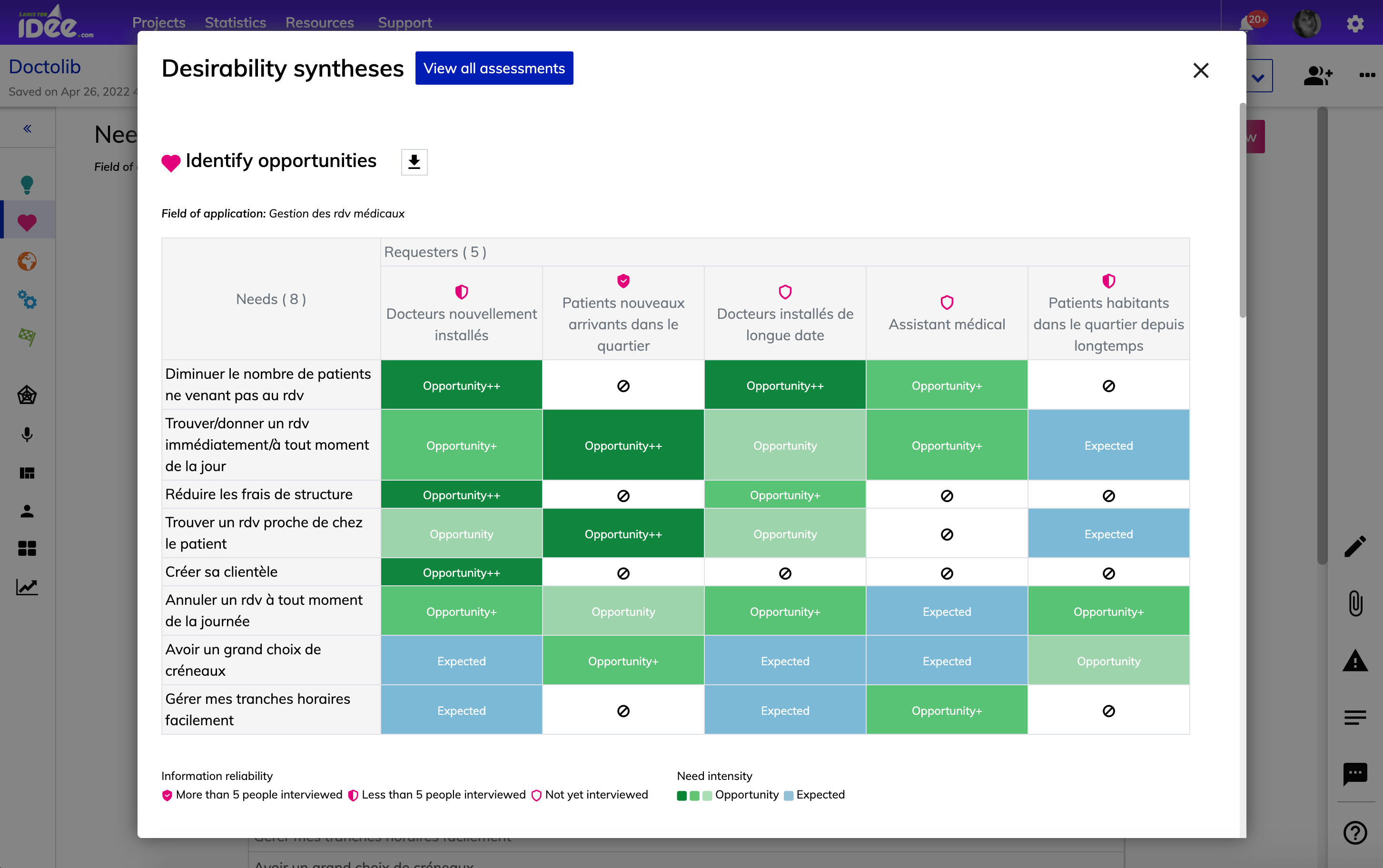Click shield icon above Patients nouveaux arrivants
Viewport: 1383px width, 868px height.
[623, 281]
